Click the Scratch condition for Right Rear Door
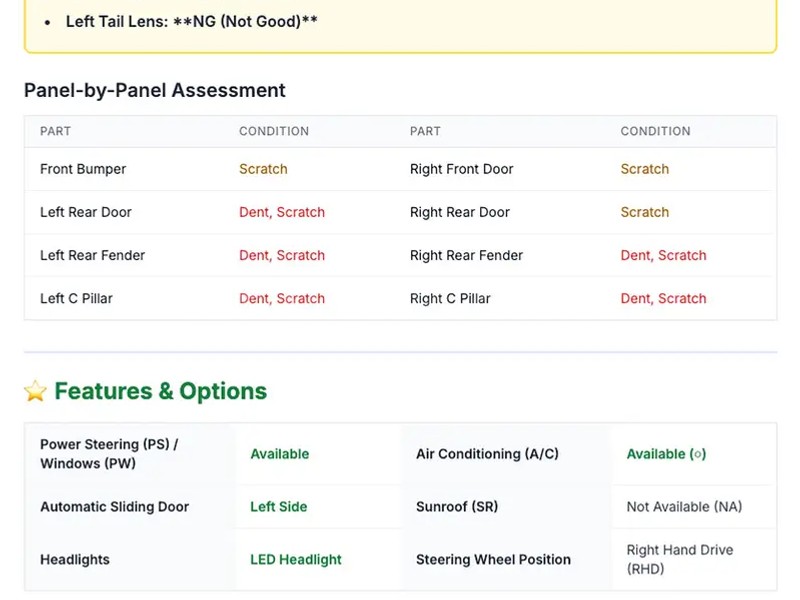The image size is (800, 600). pos(644,212)
